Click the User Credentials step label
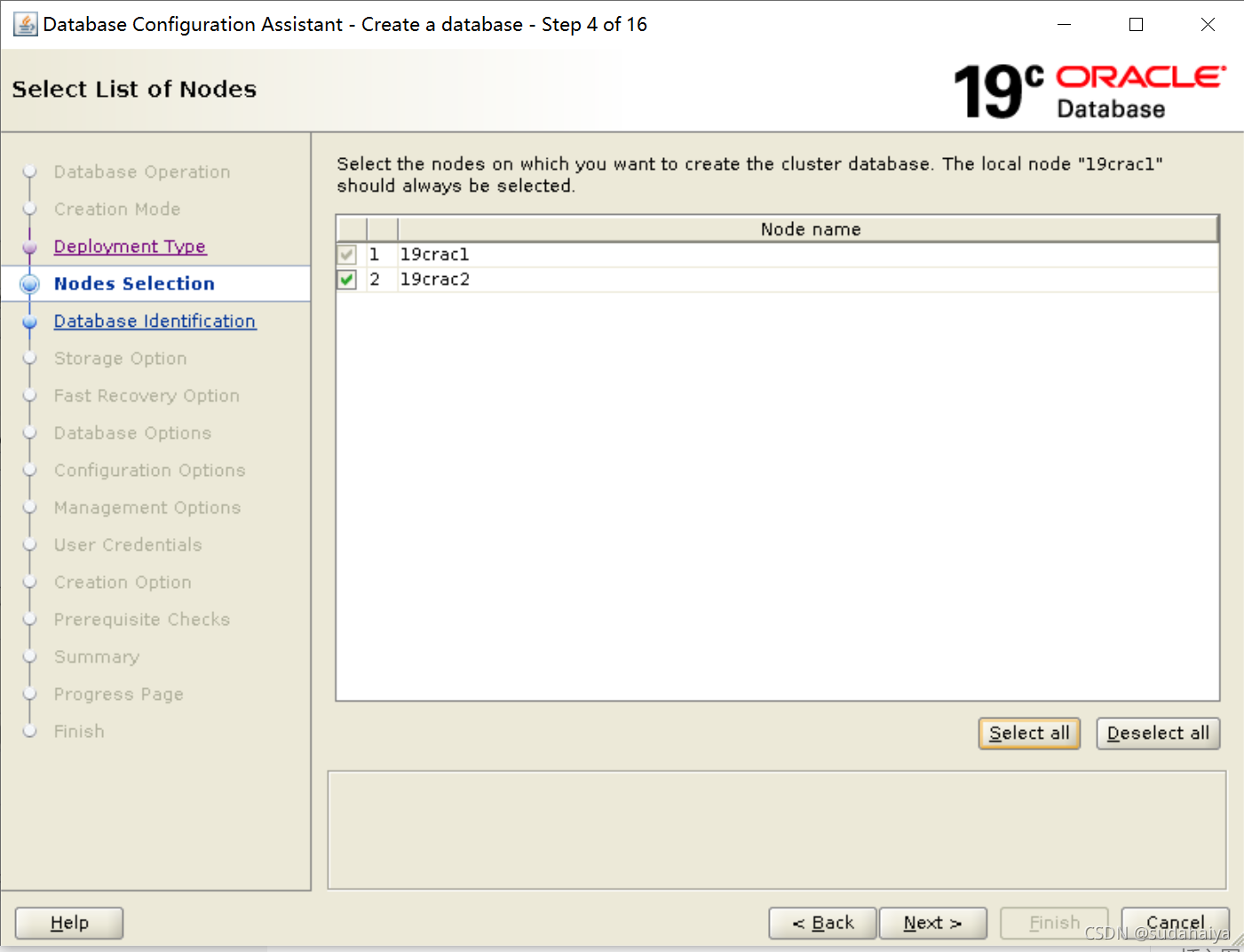 [x=128, y=544]
